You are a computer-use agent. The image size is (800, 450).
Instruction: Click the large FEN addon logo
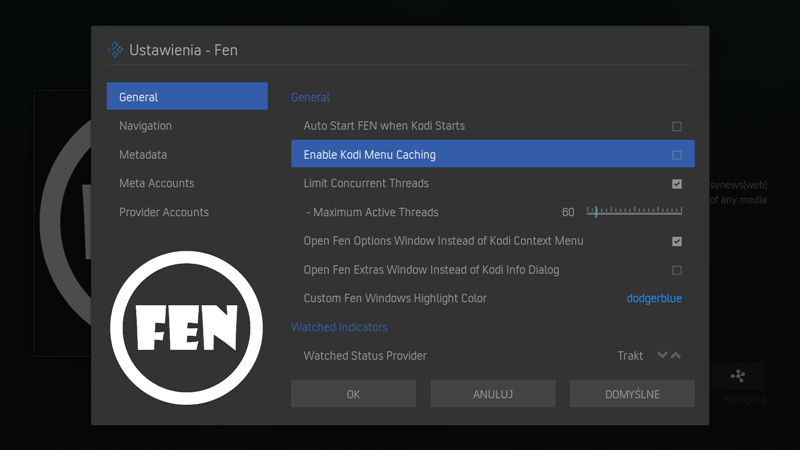(x=186, y=328)
